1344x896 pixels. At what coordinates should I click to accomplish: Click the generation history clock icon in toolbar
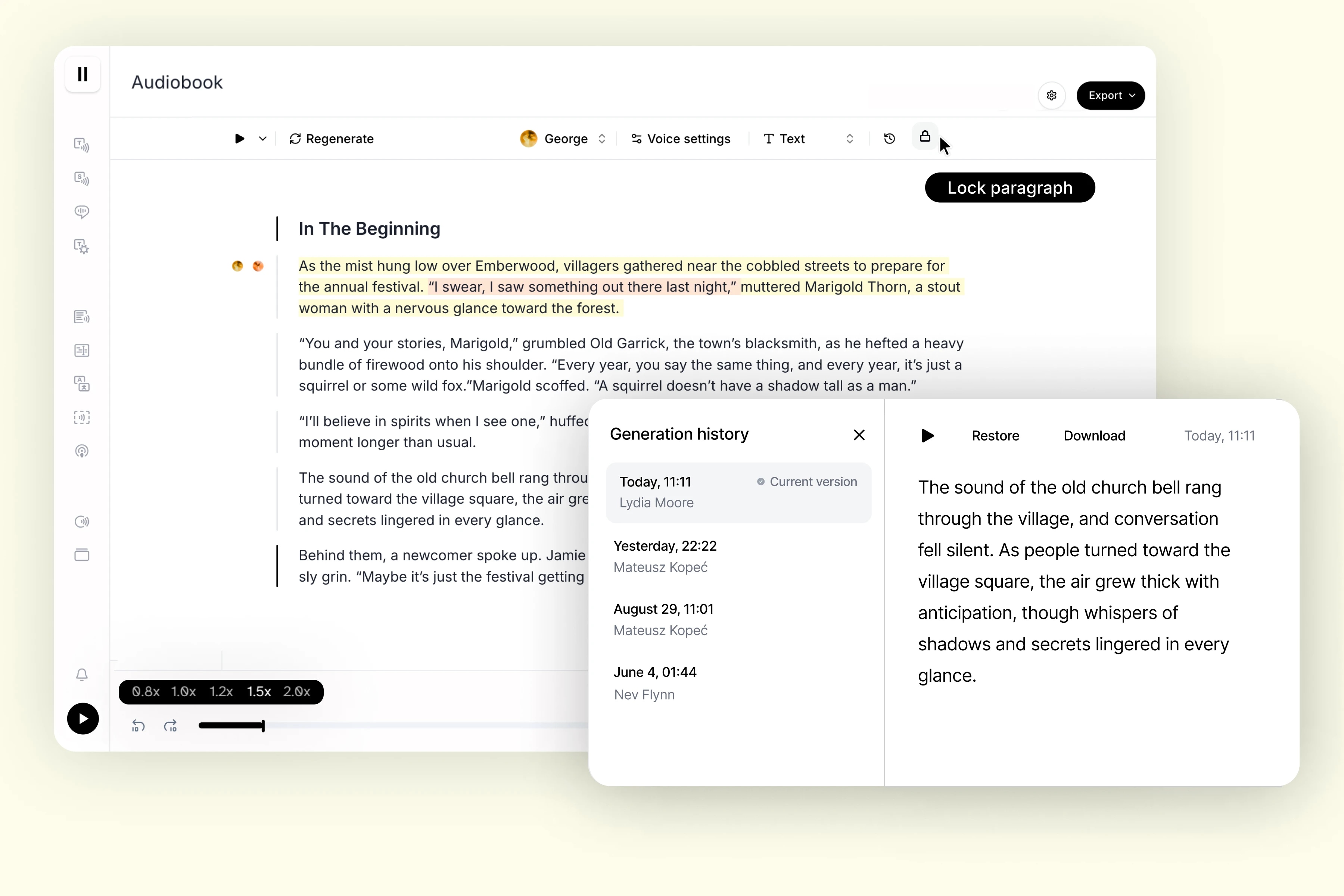pos(889,138)
